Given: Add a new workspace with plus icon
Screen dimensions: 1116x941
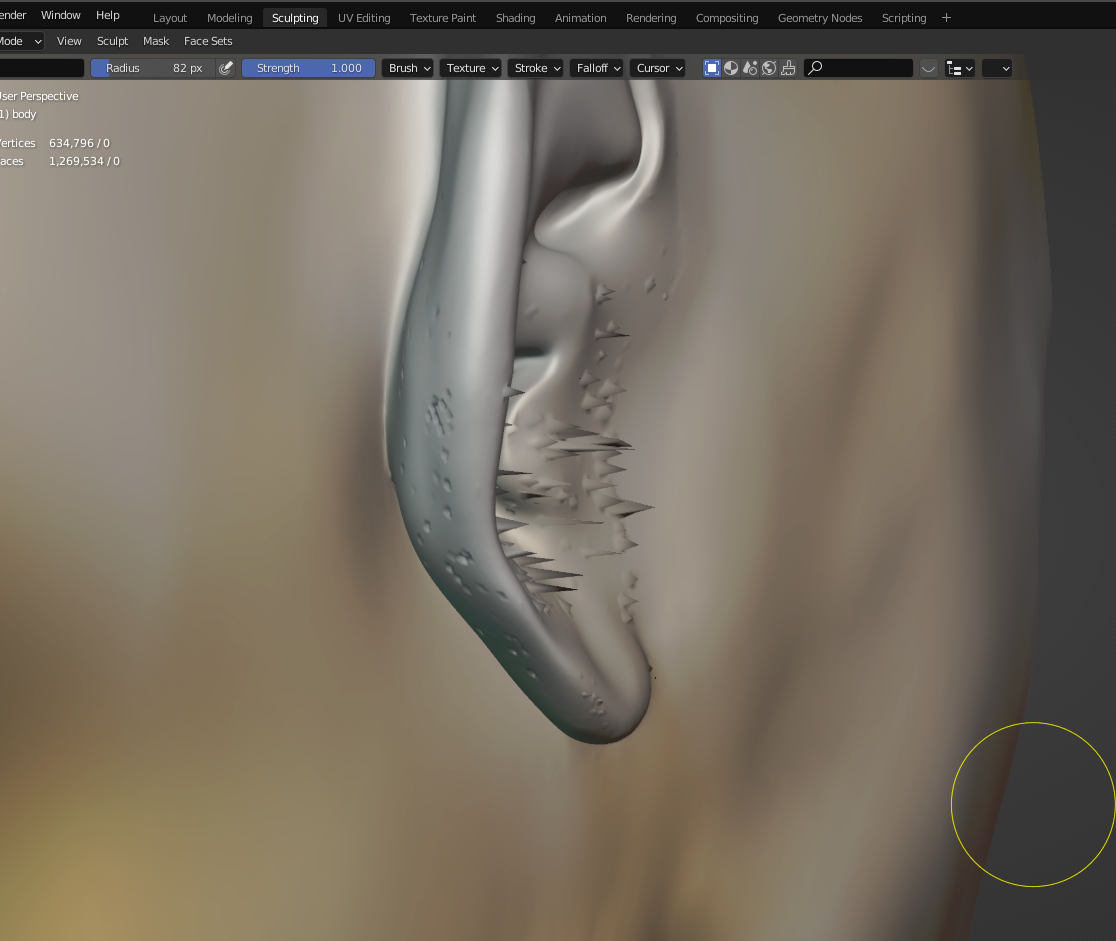Looking at the screenshot, I should [x=946, y=17].
